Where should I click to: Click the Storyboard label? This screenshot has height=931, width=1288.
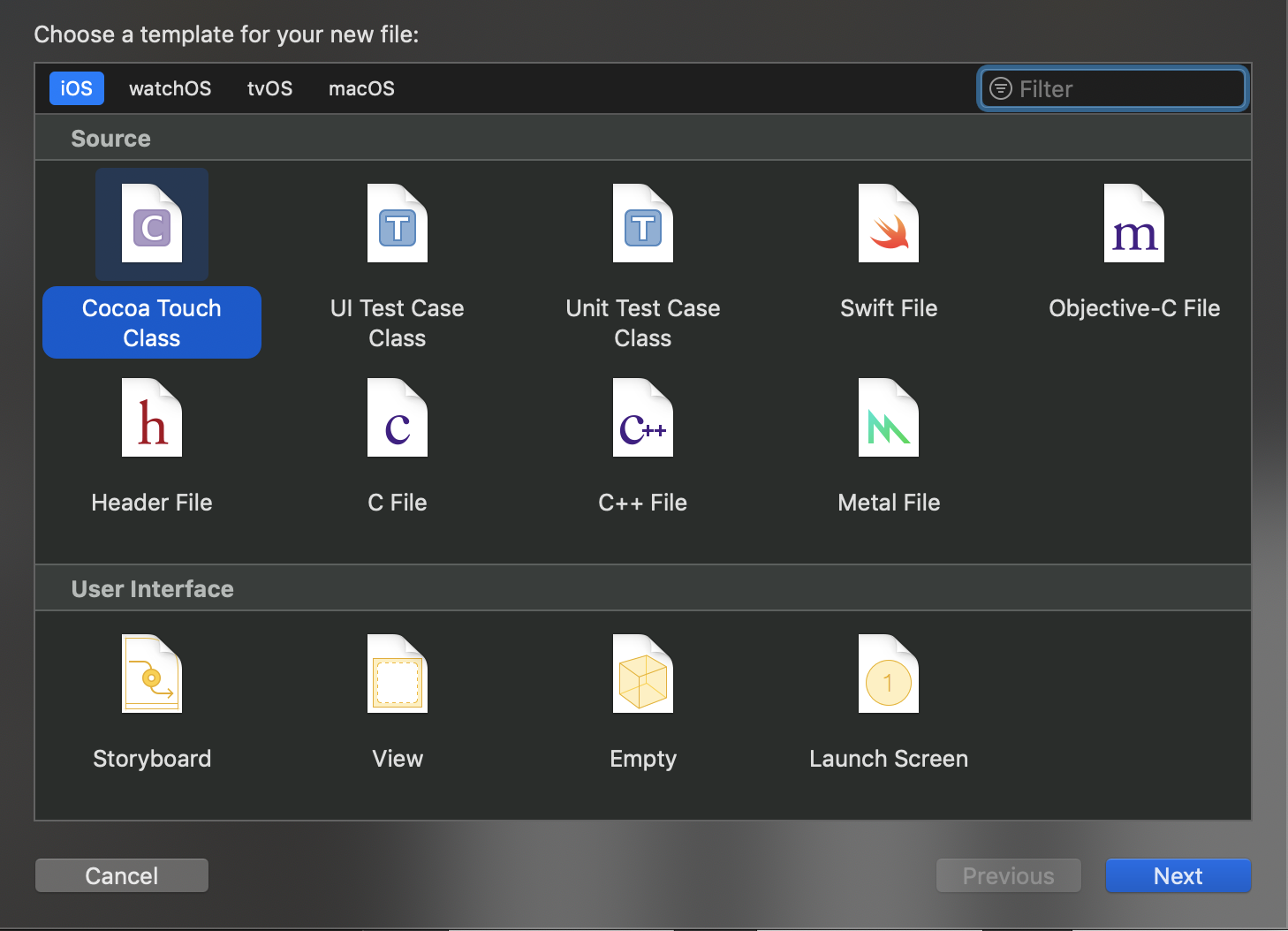[152, 759]
